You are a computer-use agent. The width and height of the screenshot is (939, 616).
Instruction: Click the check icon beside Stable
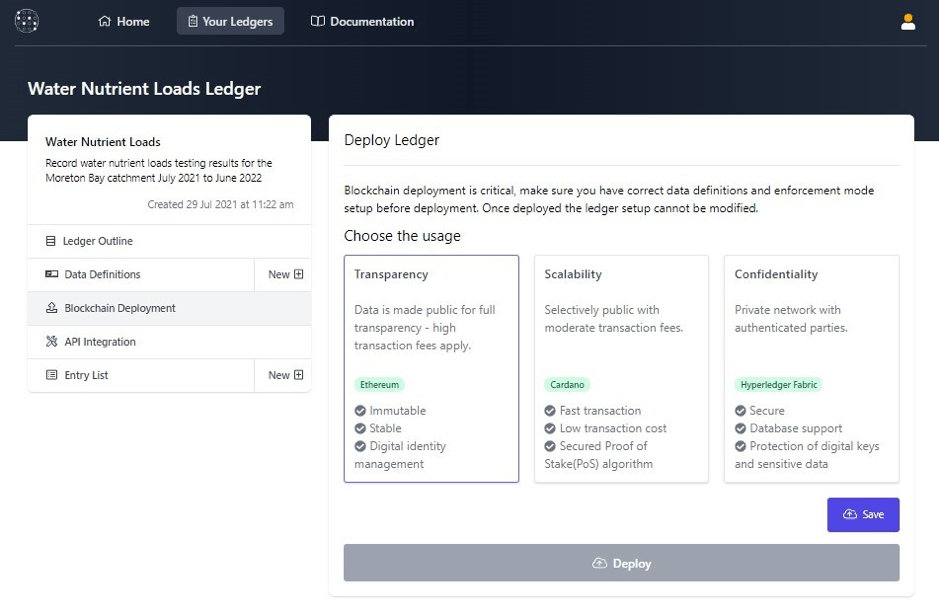(360, 429)
